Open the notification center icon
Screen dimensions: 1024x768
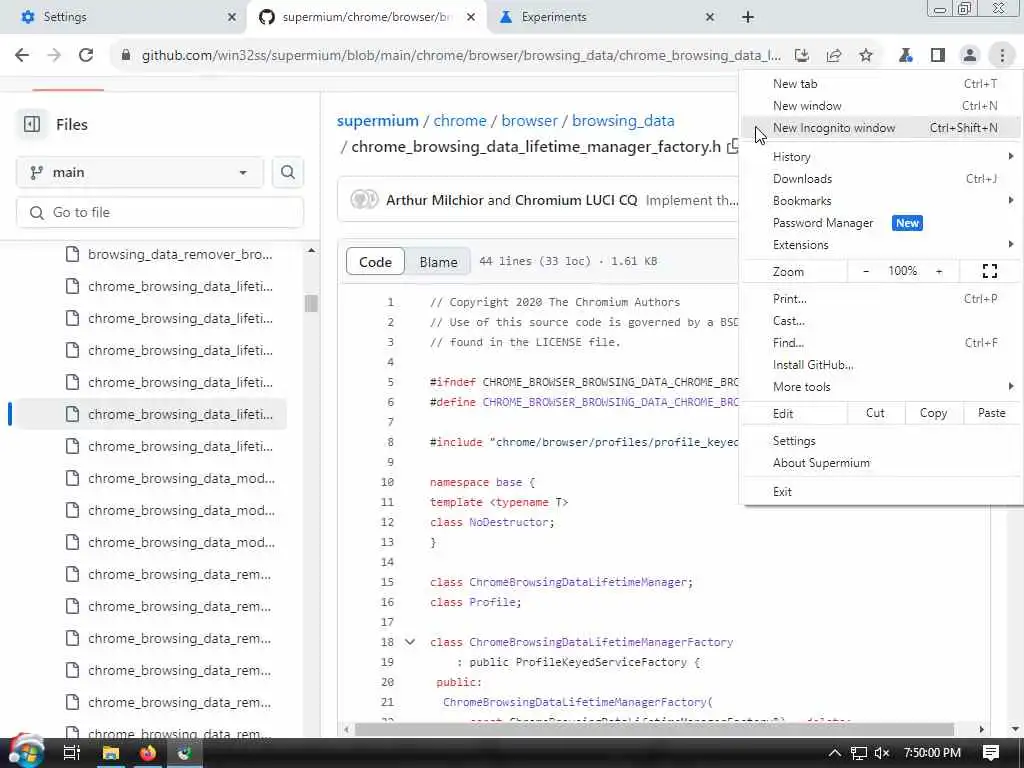[991, 753]
